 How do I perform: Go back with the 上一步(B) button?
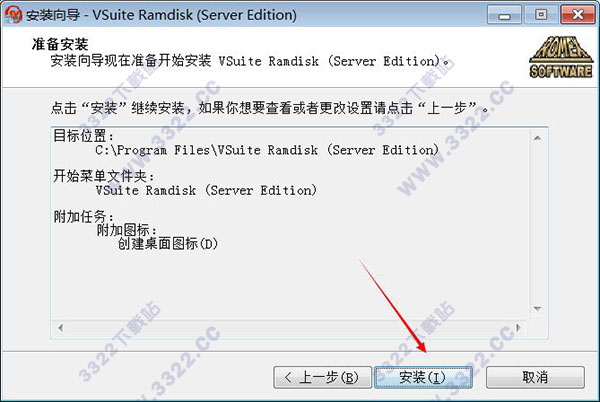point(323,378)
